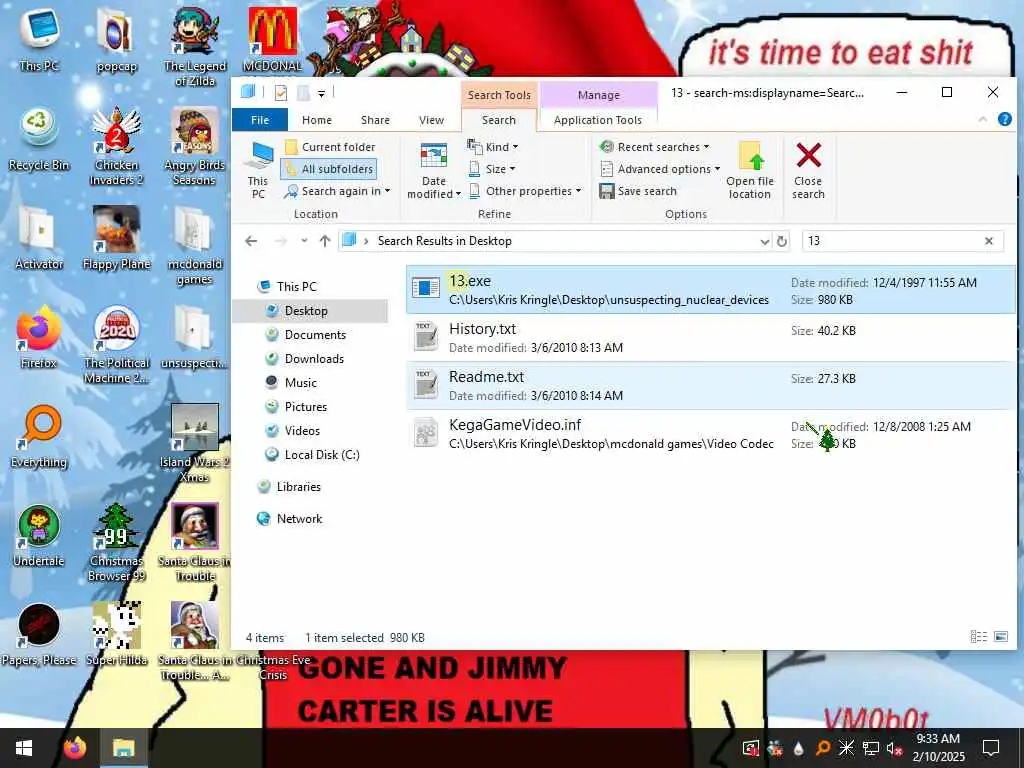Open the taskbar notification center icon
The width and height of the screenshot is (1024, 768).
pyautogui.click(x=991, y=748)
